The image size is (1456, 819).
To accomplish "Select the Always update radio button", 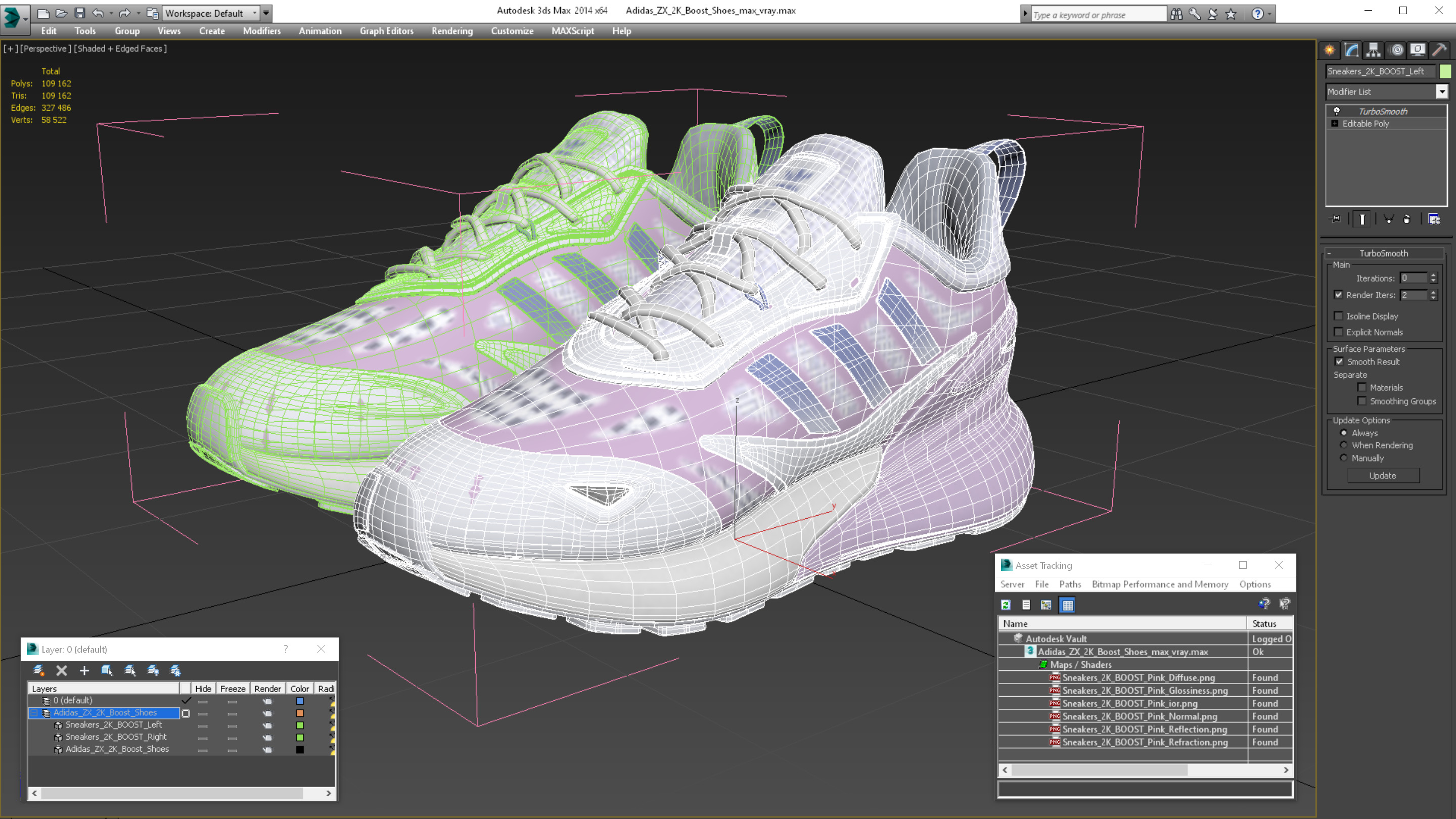I will (x=1344, y=432).
